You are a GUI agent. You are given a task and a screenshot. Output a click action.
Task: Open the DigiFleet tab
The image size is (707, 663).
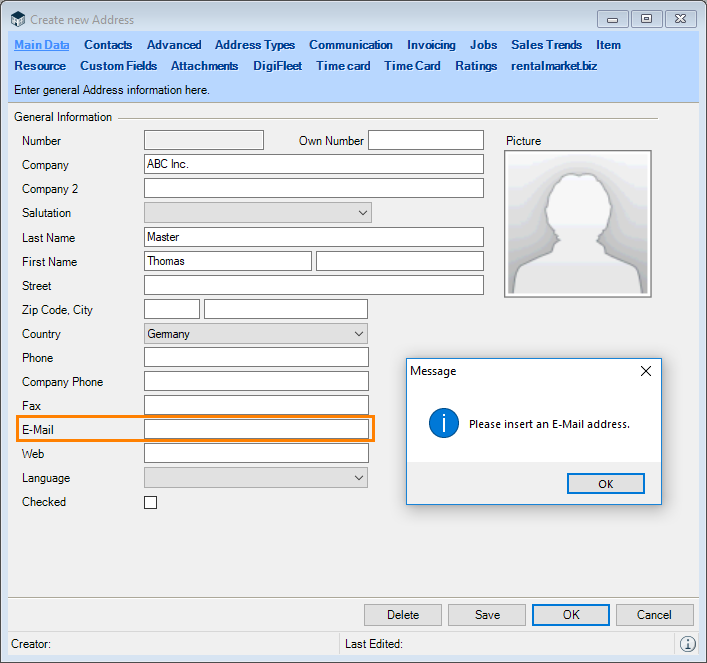coord(277,66)
